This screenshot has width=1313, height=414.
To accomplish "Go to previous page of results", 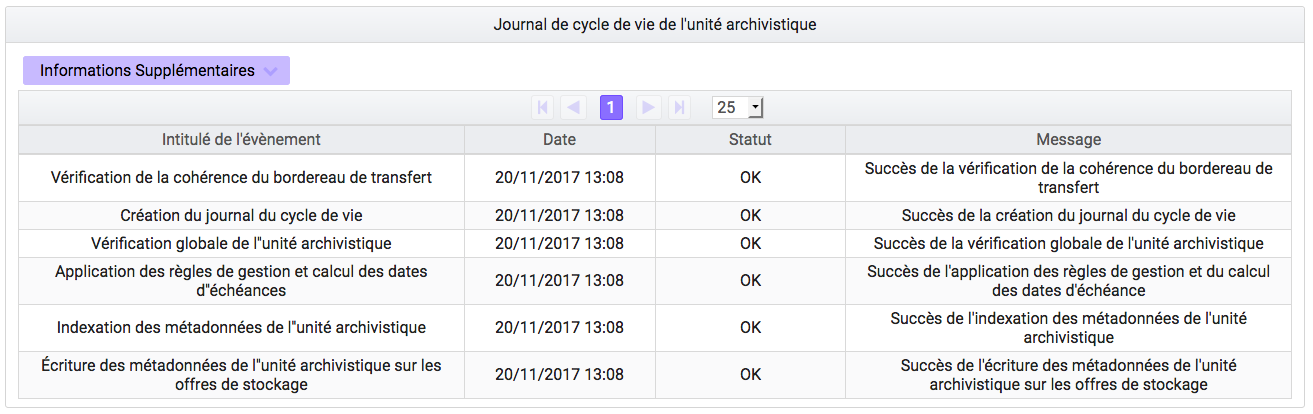I will tap(574, 107).
